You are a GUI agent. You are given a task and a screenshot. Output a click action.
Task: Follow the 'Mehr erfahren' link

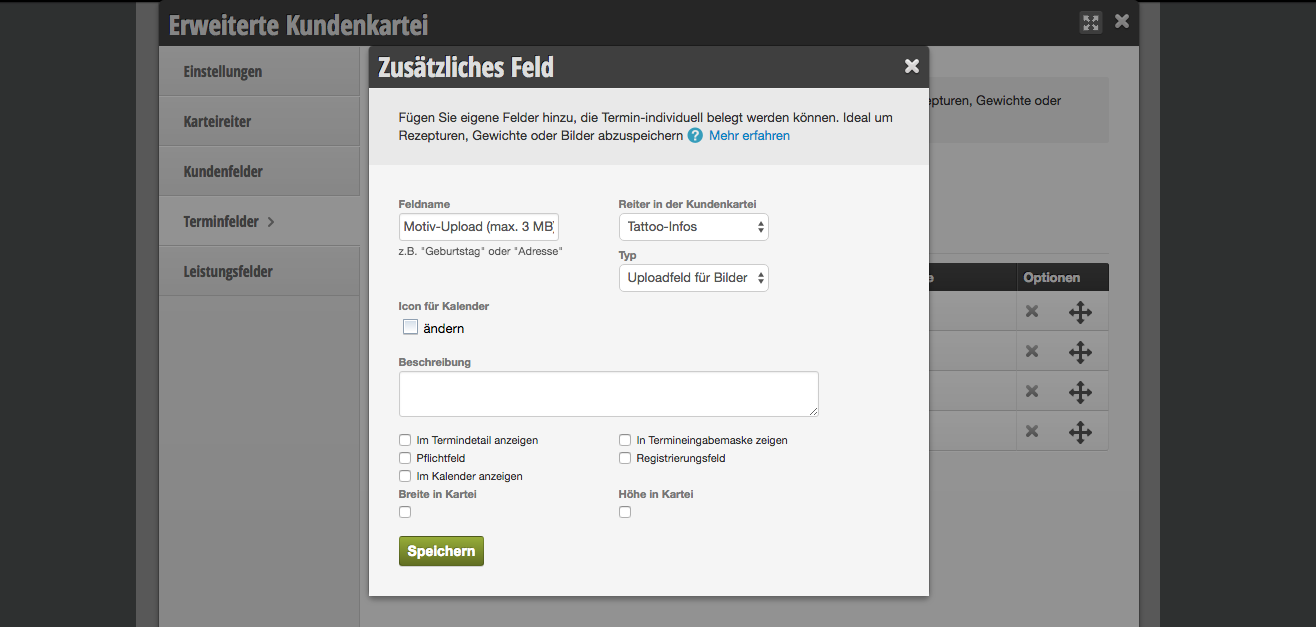(x=749, y=136)
